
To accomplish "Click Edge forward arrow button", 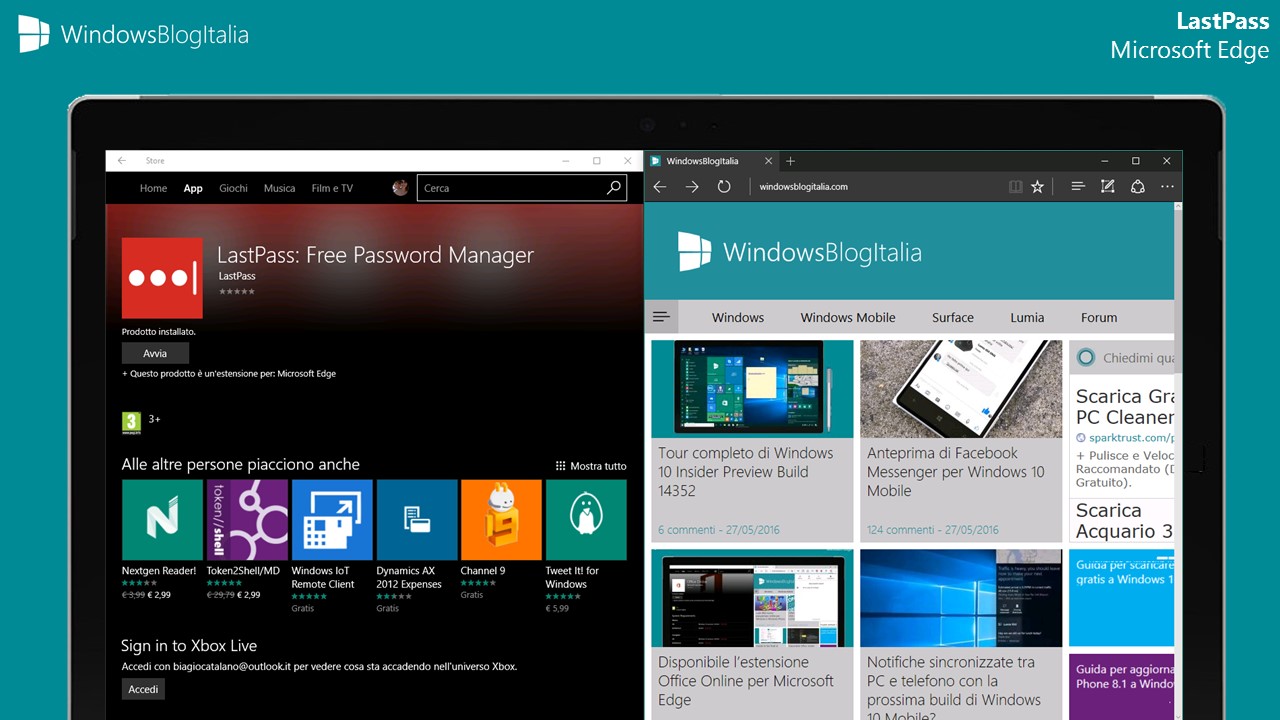I will point(692,187).
